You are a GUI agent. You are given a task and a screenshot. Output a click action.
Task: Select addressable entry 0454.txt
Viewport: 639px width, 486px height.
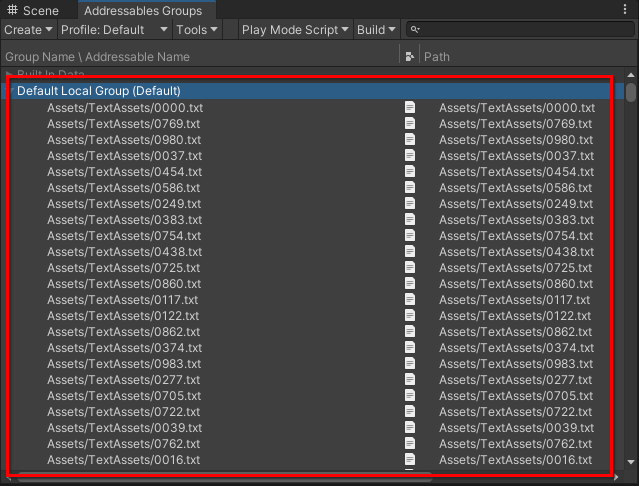(x=124, y=172)
